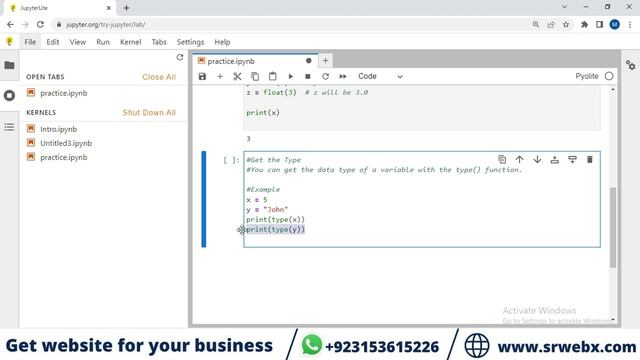Screen dimensions: 640x360
Task: Click the print(type(x)) code line
Action: point(276,220)
